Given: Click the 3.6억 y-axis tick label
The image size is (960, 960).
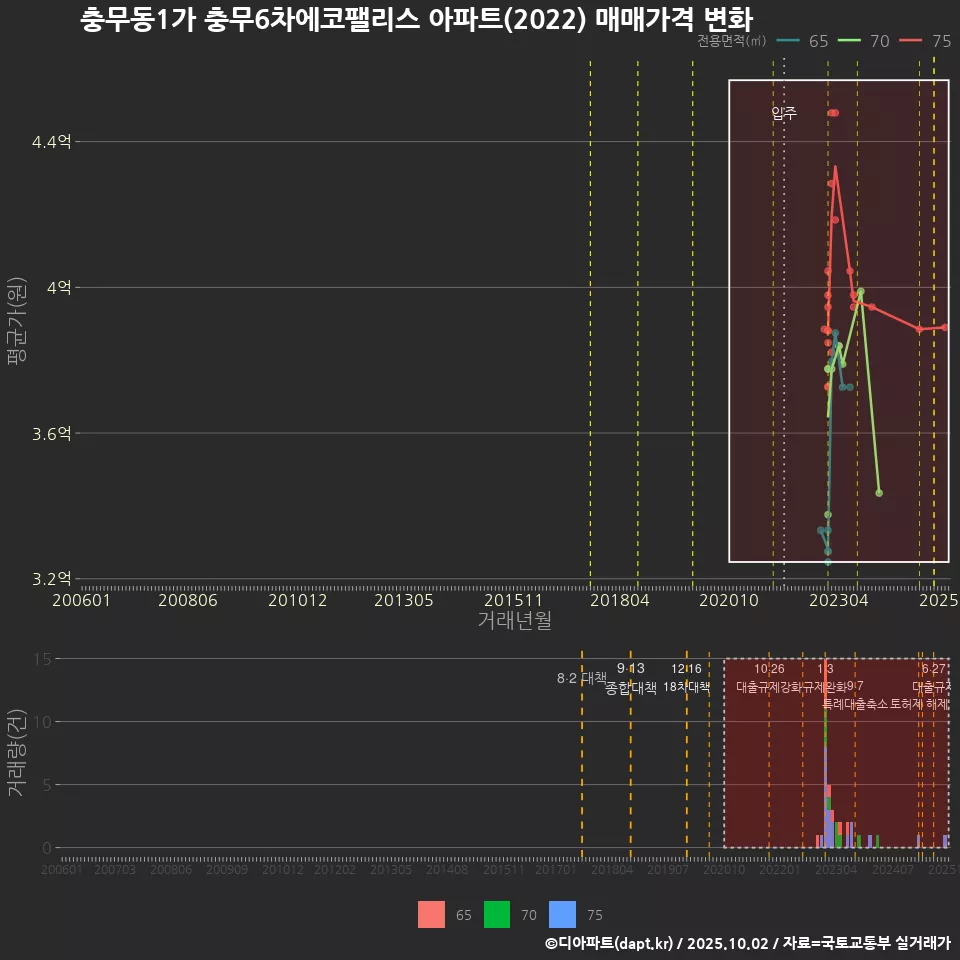Looking at the screenshot, I should [52, 434].
